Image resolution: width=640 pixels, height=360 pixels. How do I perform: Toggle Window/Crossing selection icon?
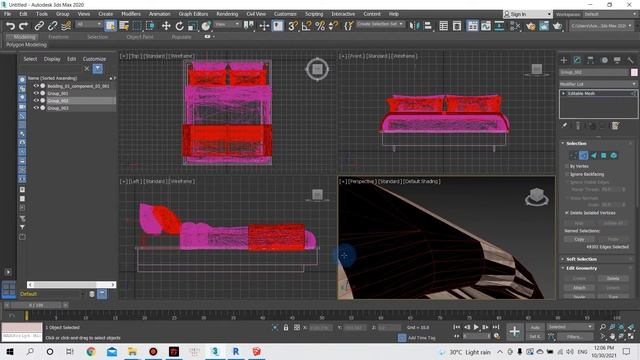tap(151, 26)
